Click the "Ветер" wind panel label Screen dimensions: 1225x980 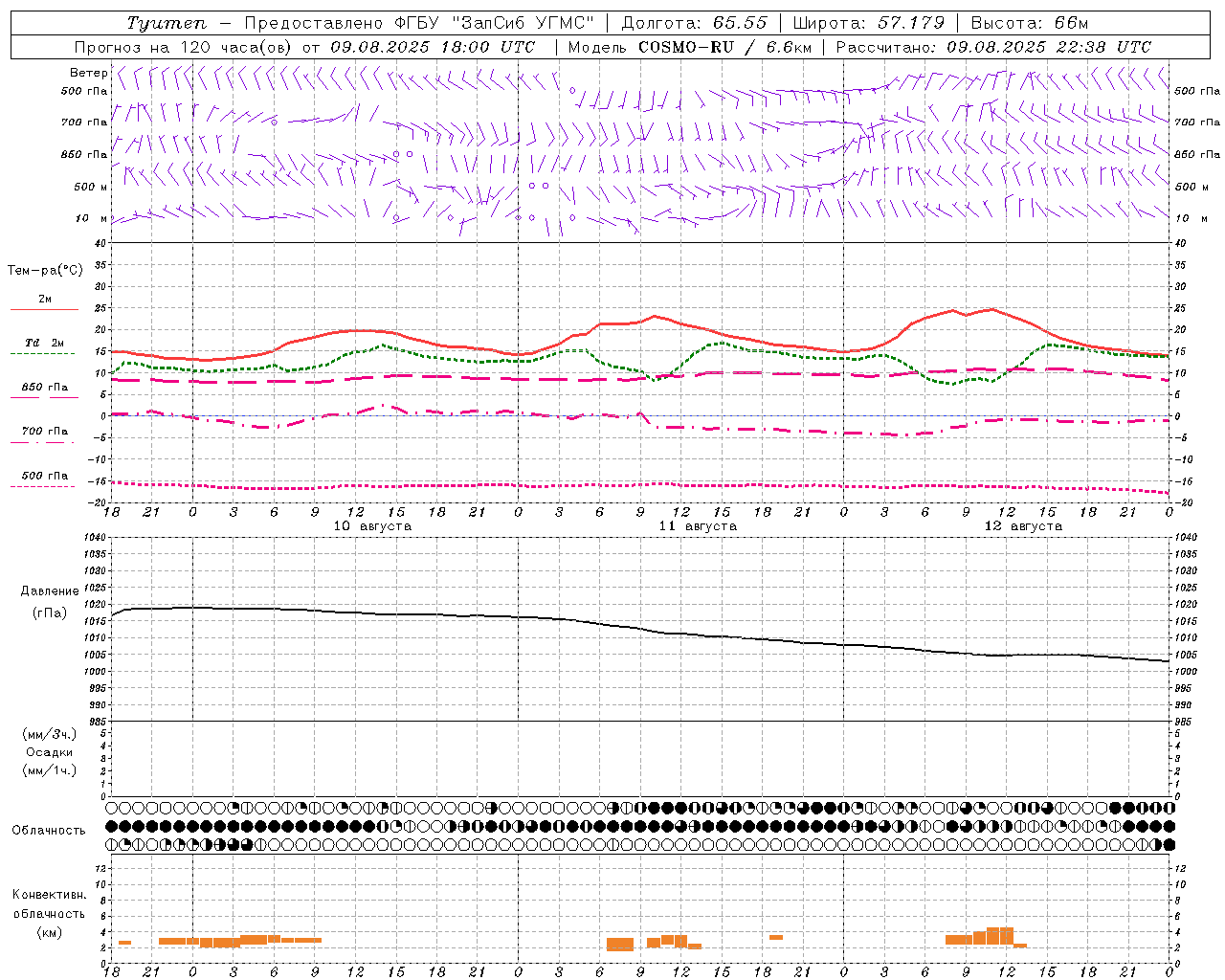pos(88,73)
